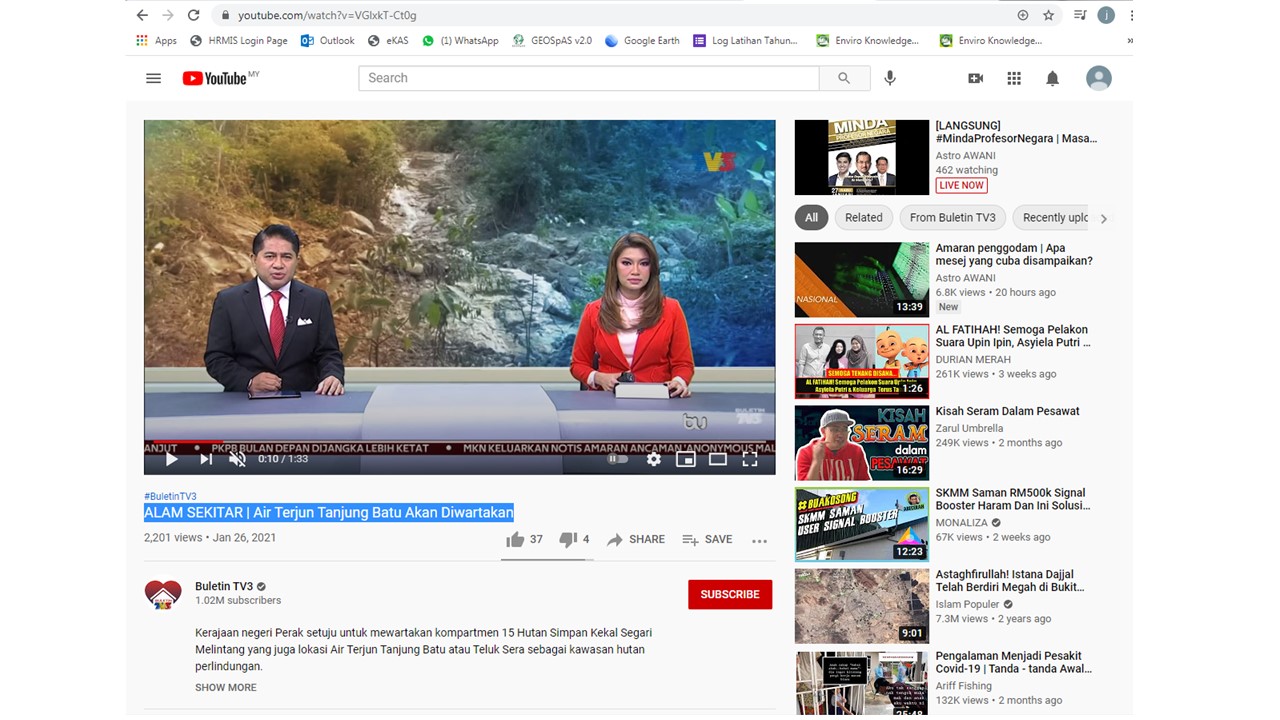Seek using the video progress bar
Screen dimensions: 1280x720
(x=460, y=441)
